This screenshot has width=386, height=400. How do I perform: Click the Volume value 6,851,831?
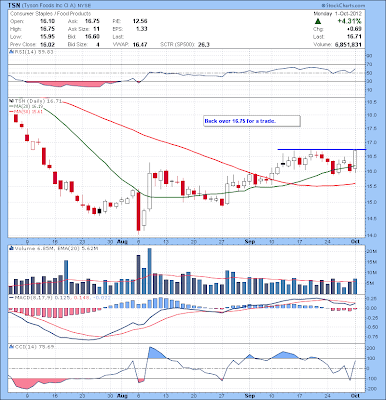[348, 44]
